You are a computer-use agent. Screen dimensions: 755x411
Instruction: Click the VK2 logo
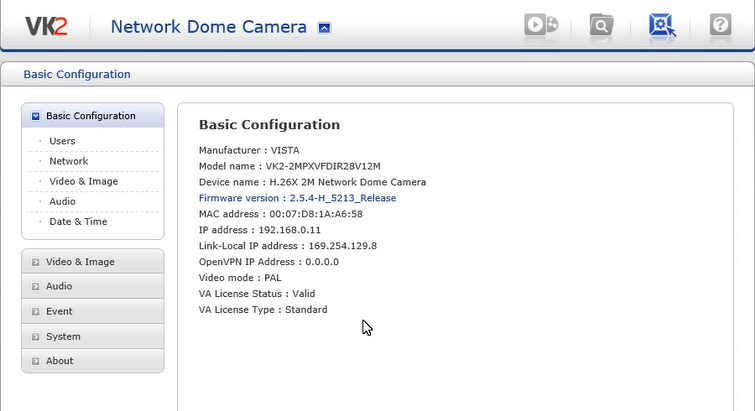(x=46, y=26)
